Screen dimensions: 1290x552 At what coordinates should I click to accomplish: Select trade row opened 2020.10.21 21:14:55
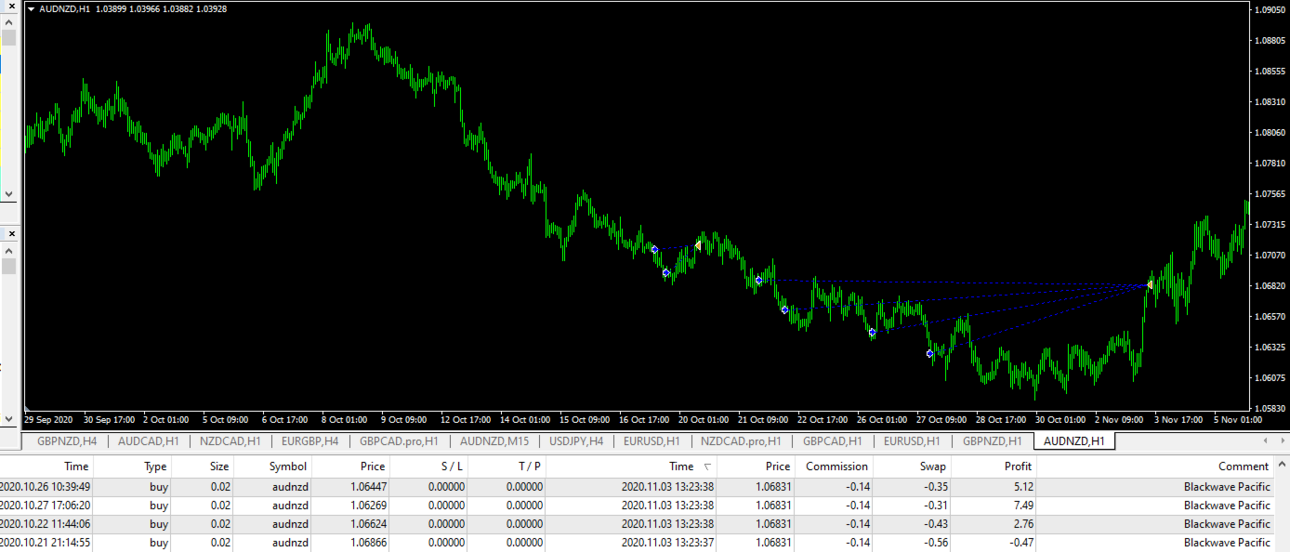click(x=637, y=543)
